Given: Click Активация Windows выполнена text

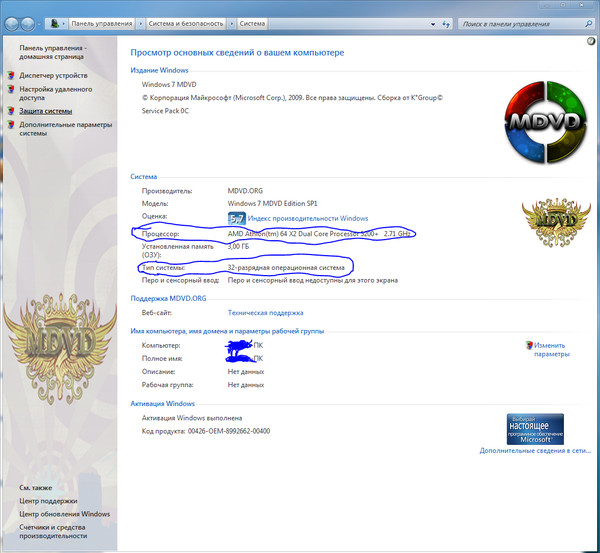Looking at the screenshot, I should click(x=192, y=418).
